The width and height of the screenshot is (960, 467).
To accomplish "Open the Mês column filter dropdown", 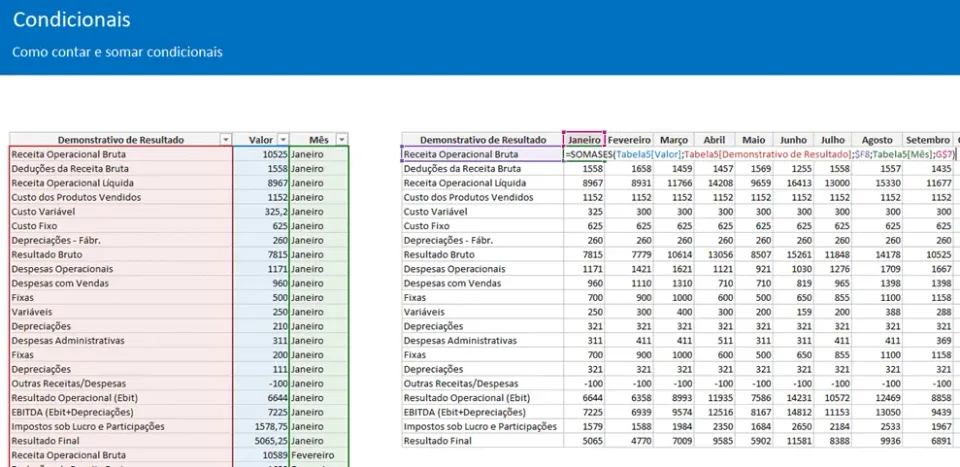I will point(342,140).
